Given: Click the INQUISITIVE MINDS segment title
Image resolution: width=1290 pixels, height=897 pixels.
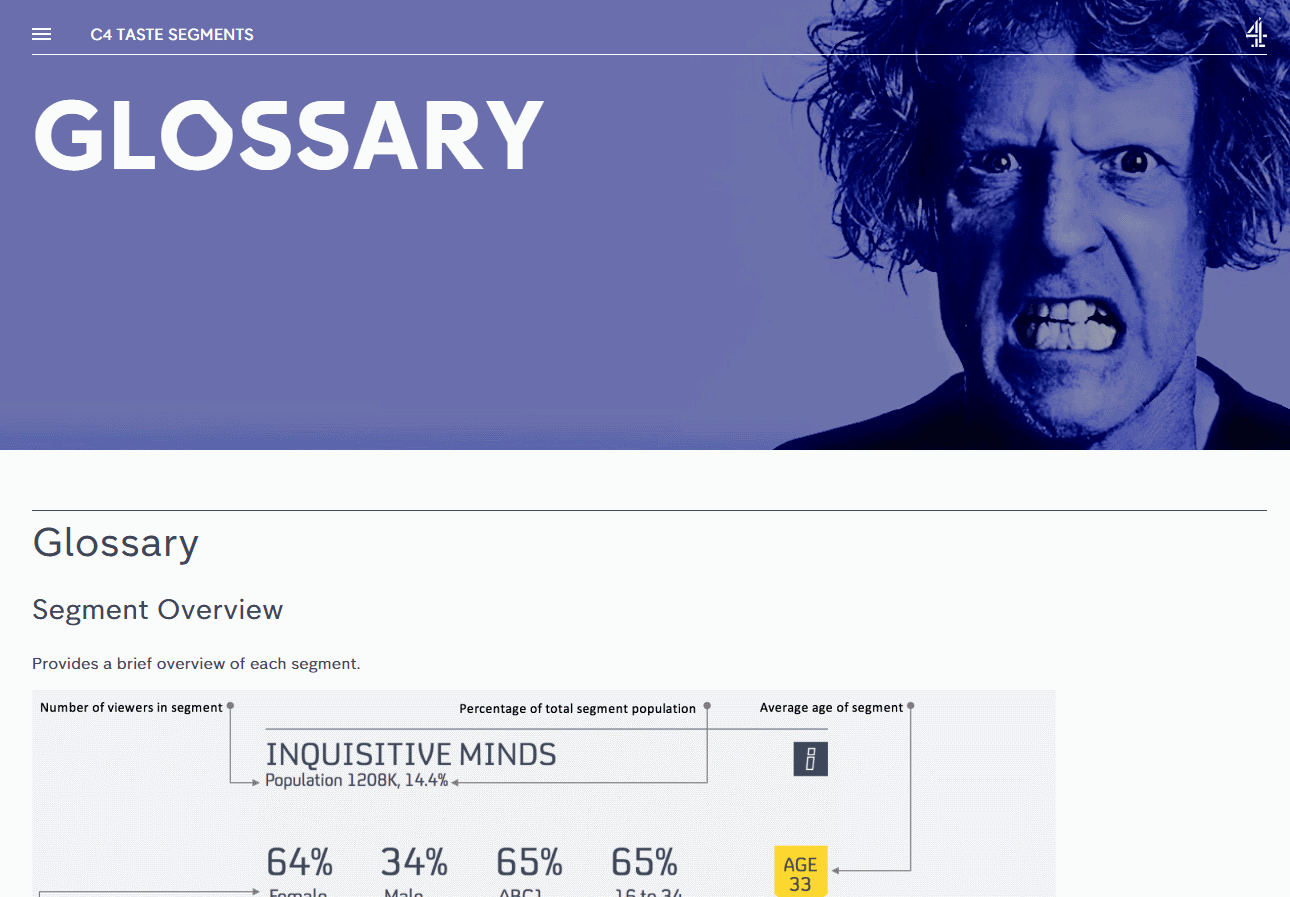Looking at the screenshot, I should tap(411, 754).
